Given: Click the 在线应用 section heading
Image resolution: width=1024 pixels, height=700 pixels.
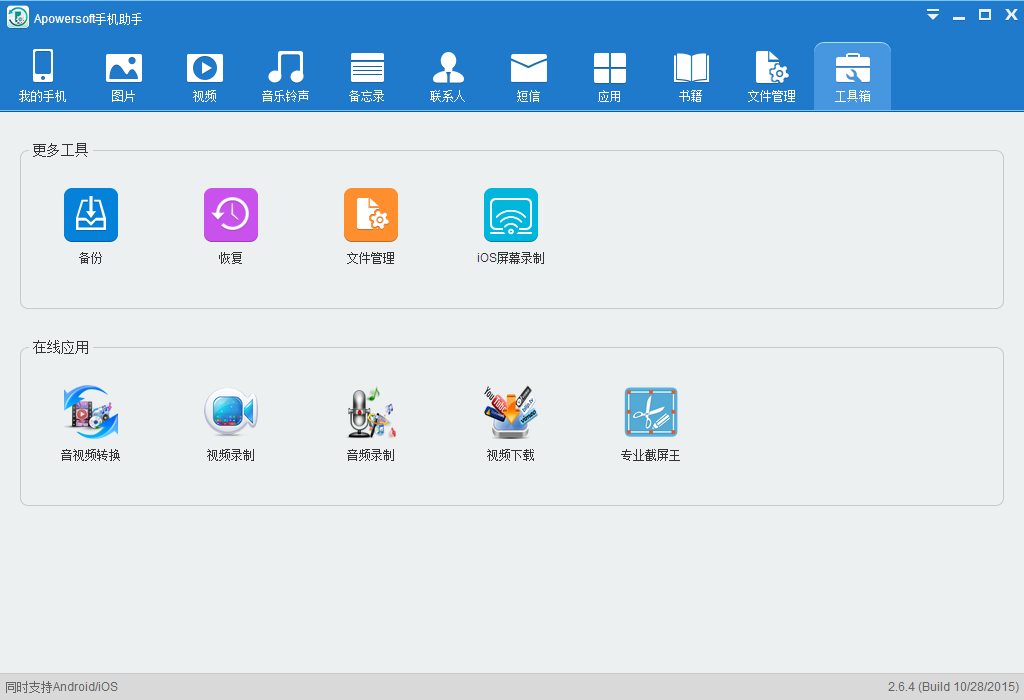Looking at the screenshot, I should coord(60,347).
